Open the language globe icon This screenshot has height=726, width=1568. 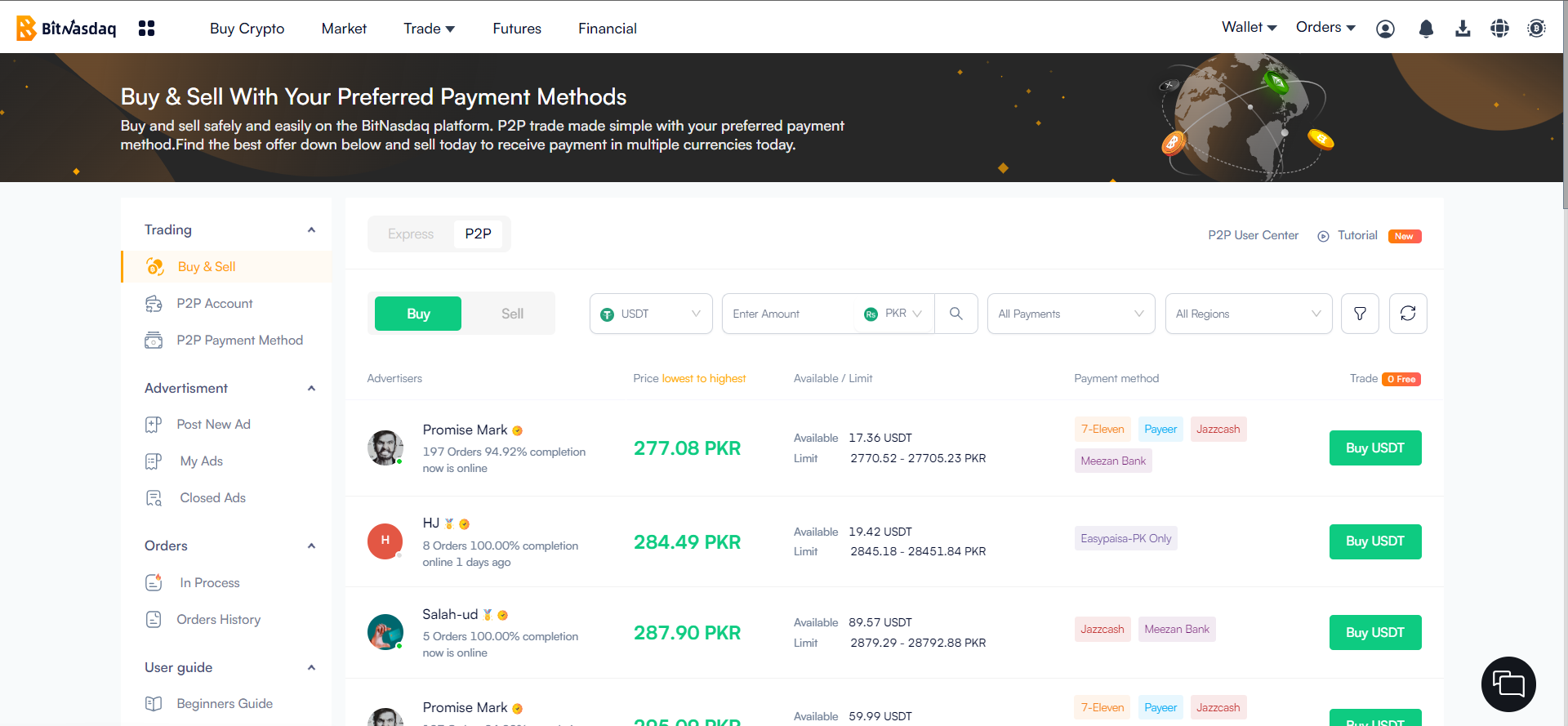pyautogui.click(x=1499, y=29)
